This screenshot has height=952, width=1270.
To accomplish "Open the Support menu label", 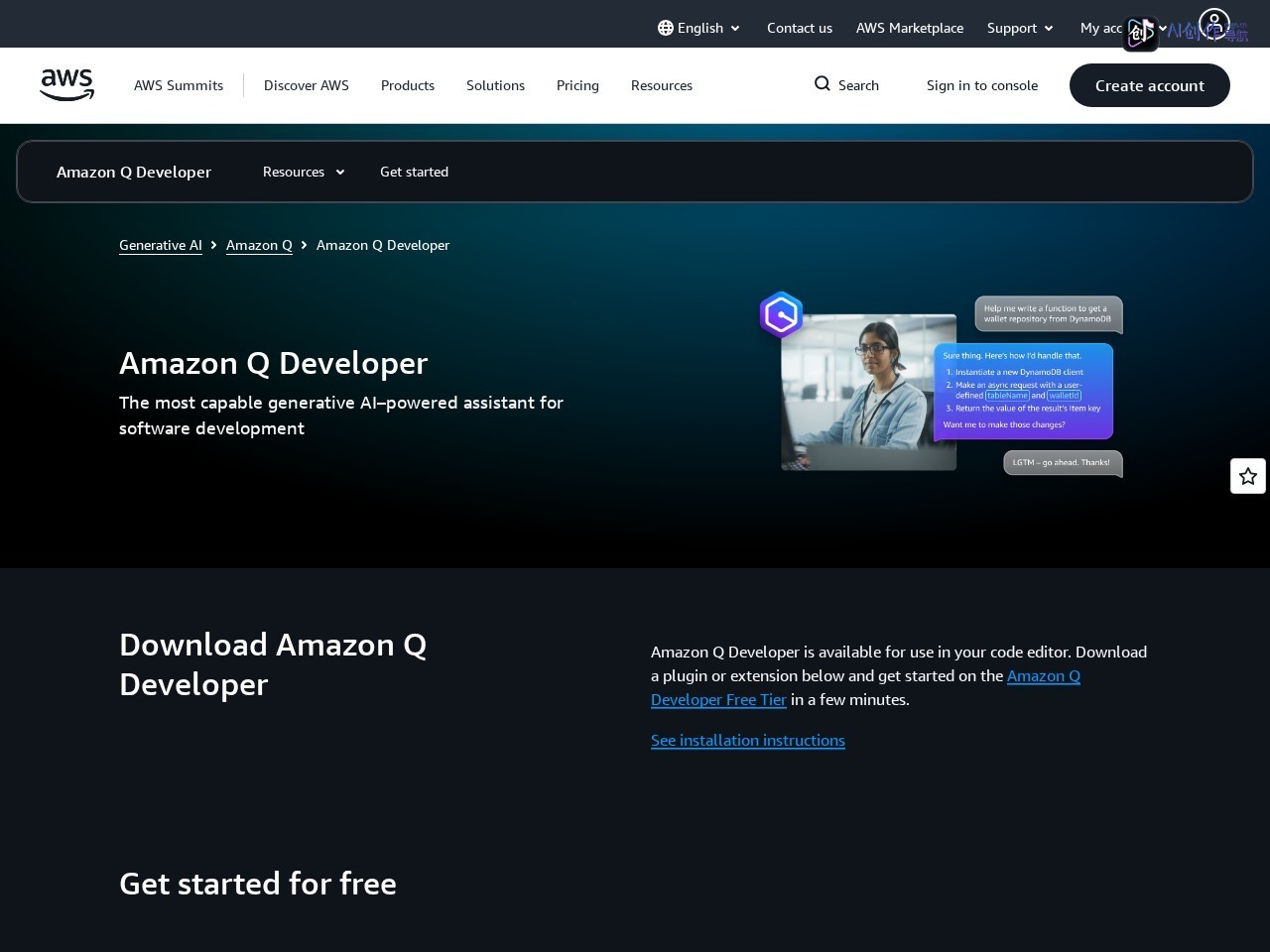I will tap(1012, 28).
